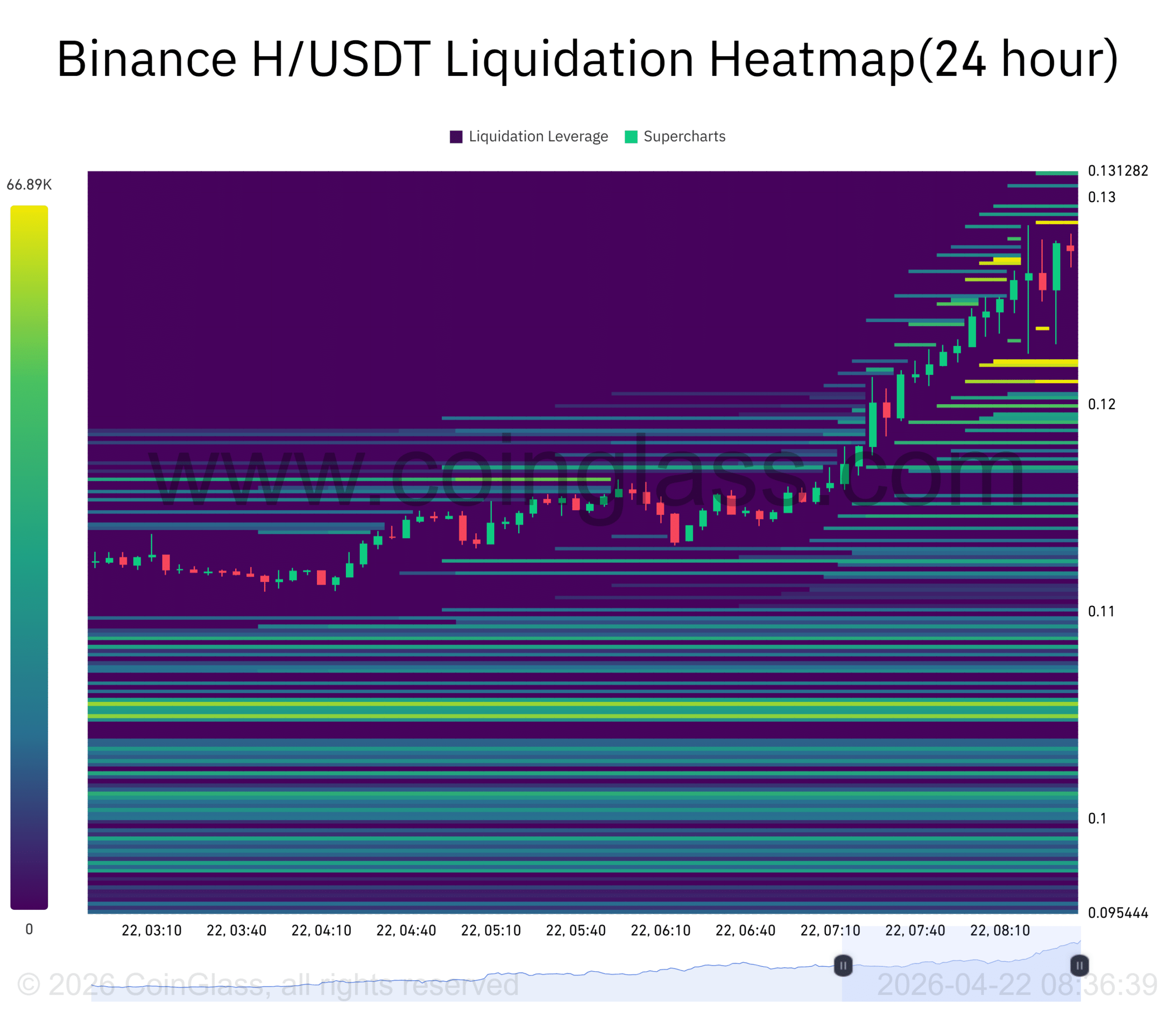The image size is (1176, 1010).
Task: Click the 2026-04-22 08:36:39 timestamp
Action: 1017,984
